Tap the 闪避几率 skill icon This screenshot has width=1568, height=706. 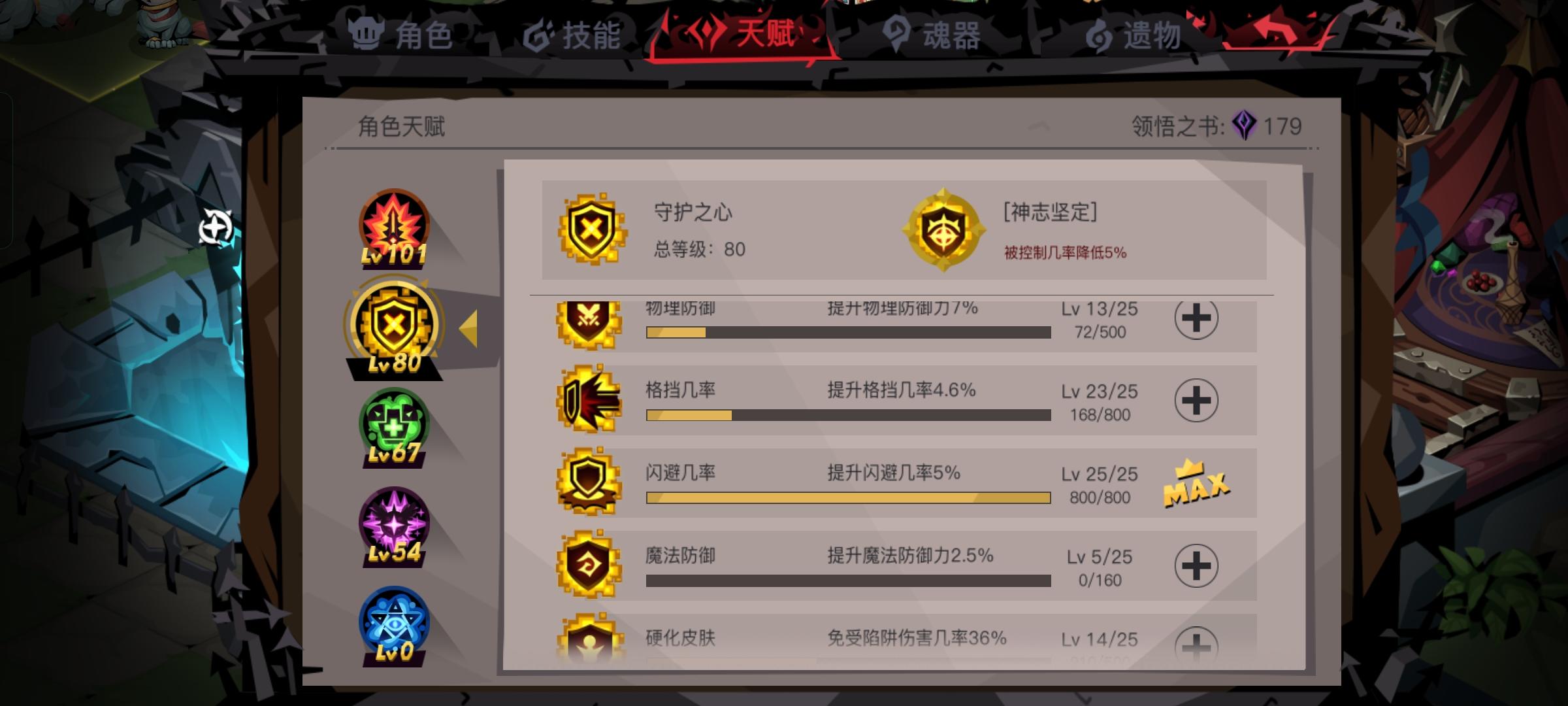(589, 482)
